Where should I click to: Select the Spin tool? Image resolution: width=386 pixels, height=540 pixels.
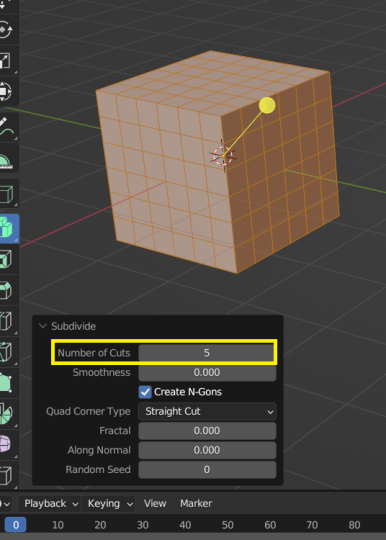tap(6, 414)
